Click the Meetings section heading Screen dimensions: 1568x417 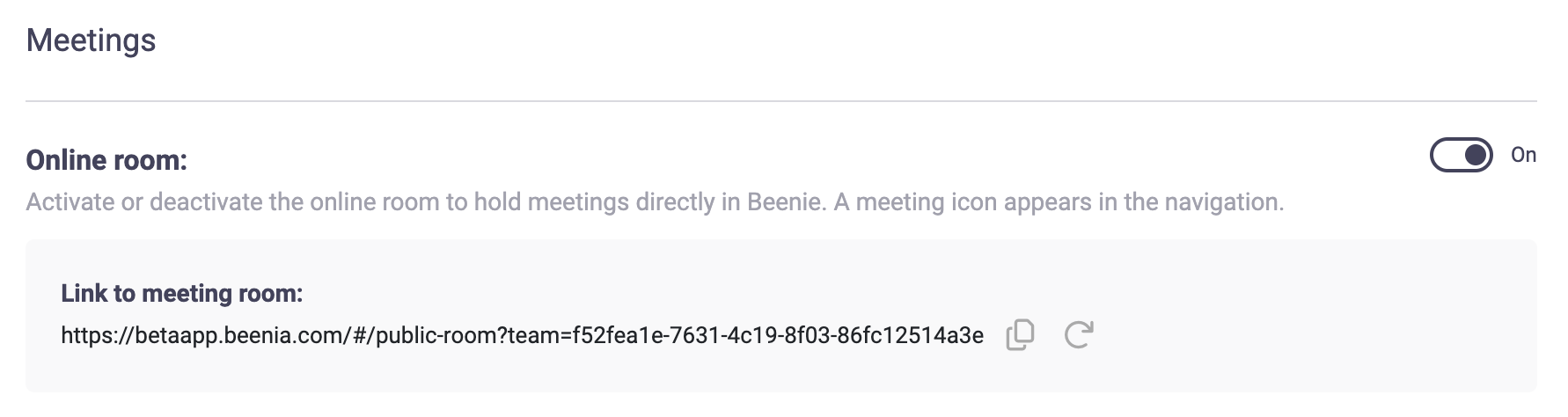91,40
